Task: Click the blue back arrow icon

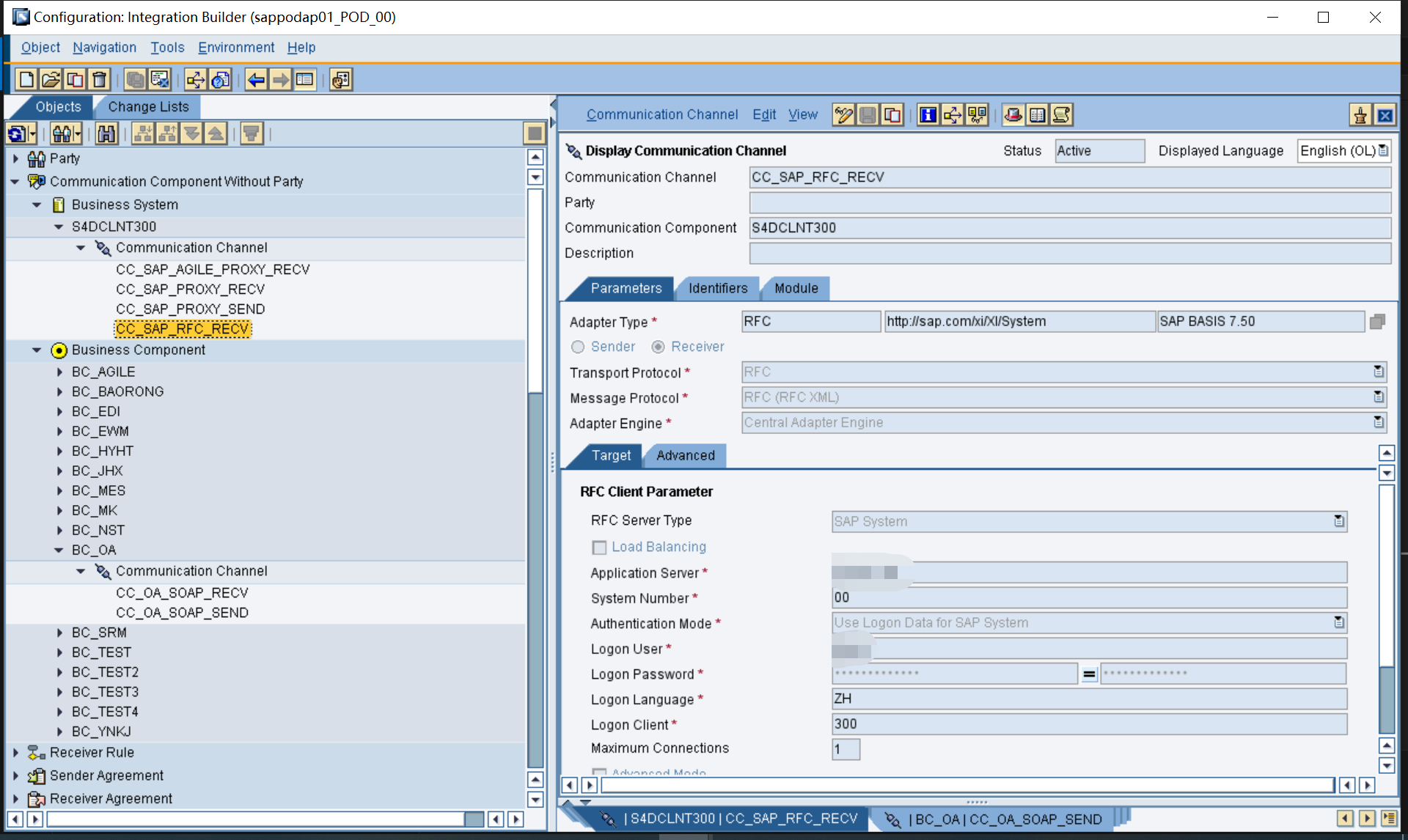Action: 256,79
